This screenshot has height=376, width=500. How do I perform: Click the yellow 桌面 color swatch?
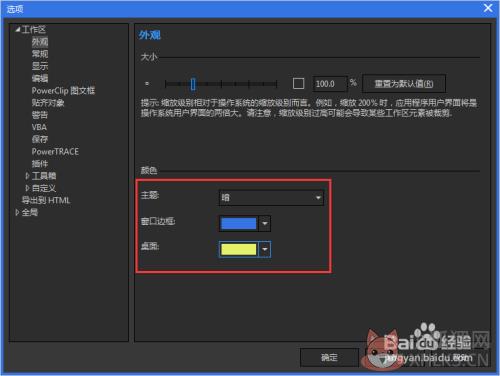pyautogui.click(x=239, y=249)
